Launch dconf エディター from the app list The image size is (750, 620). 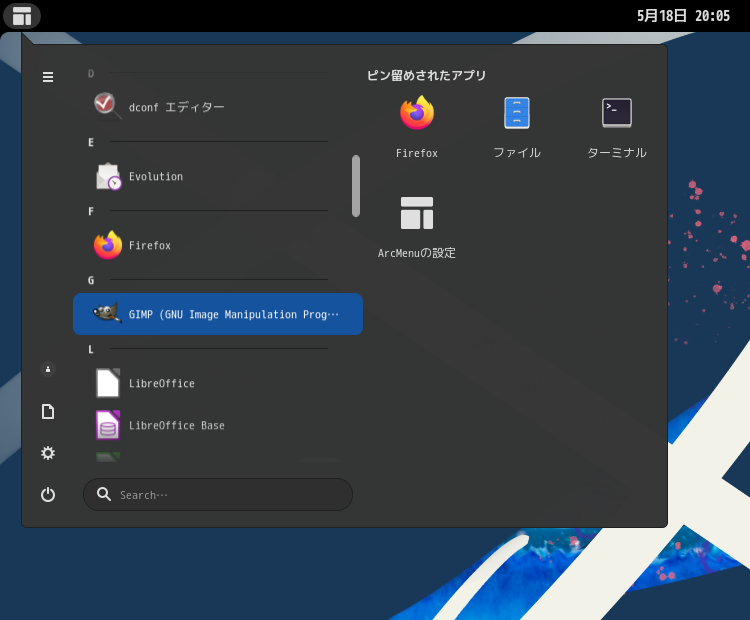point(218,107)
